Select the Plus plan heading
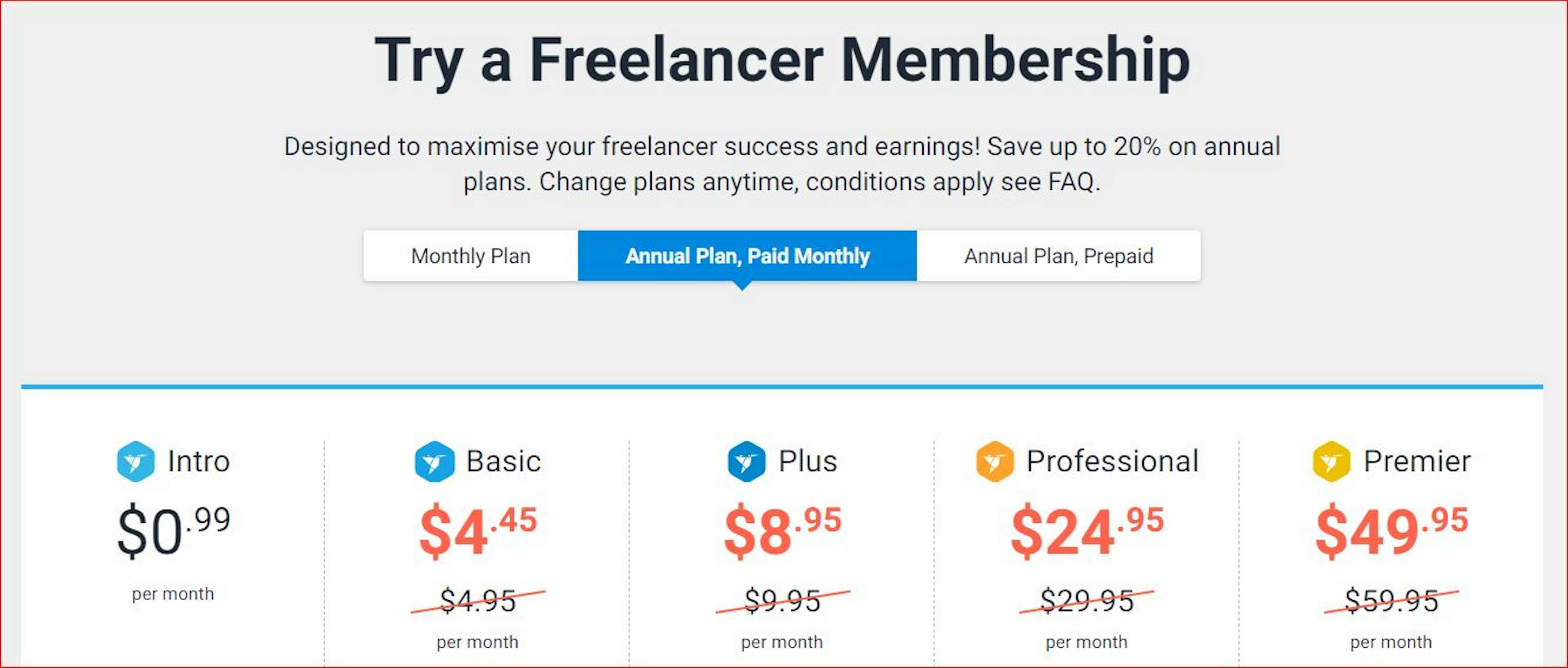1568x668 pixels. point(808,461)
